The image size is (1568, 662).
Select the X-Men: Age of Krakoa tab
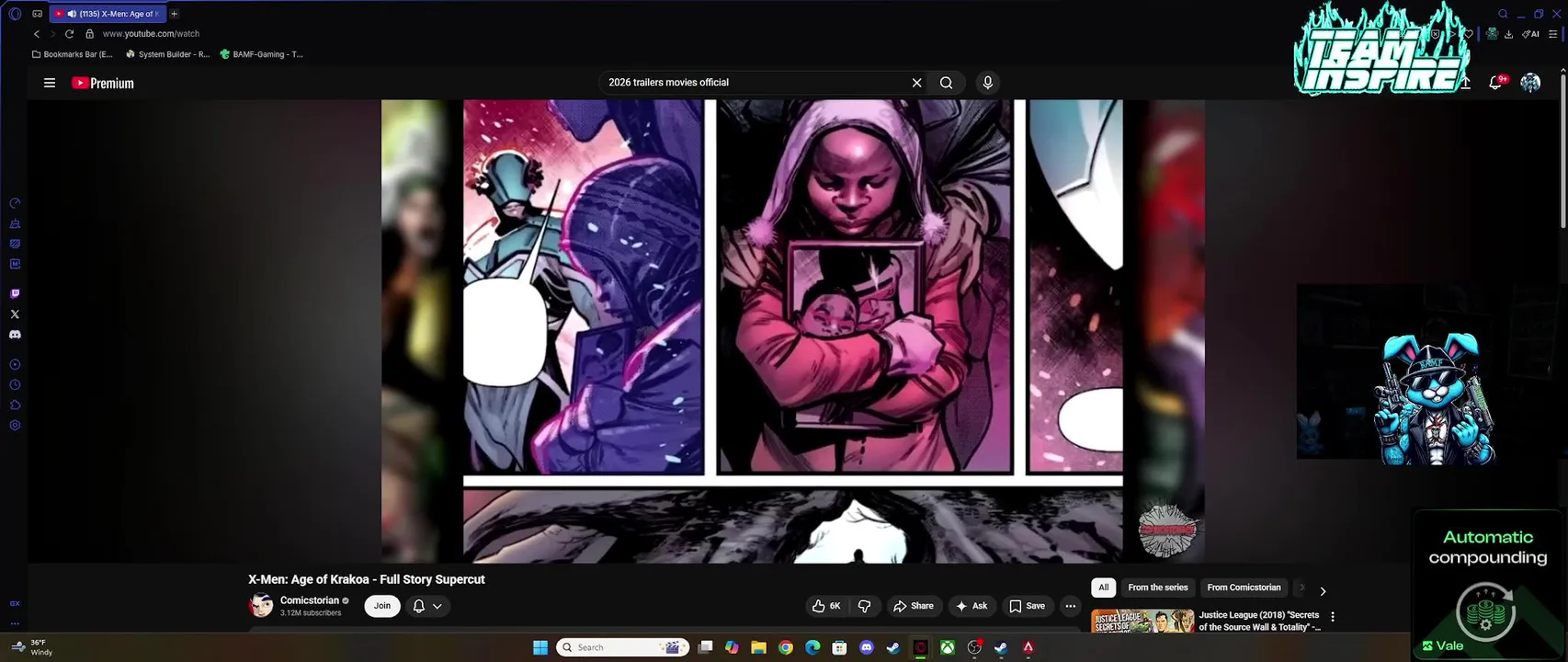108,14
